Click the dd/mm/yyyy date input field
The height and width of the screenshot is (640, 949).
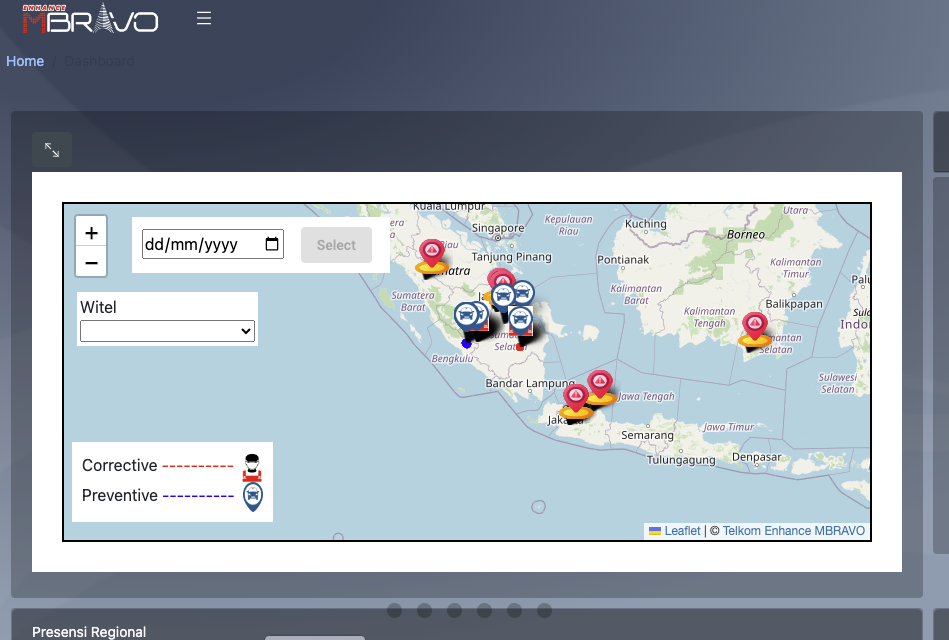pos(200,245)
